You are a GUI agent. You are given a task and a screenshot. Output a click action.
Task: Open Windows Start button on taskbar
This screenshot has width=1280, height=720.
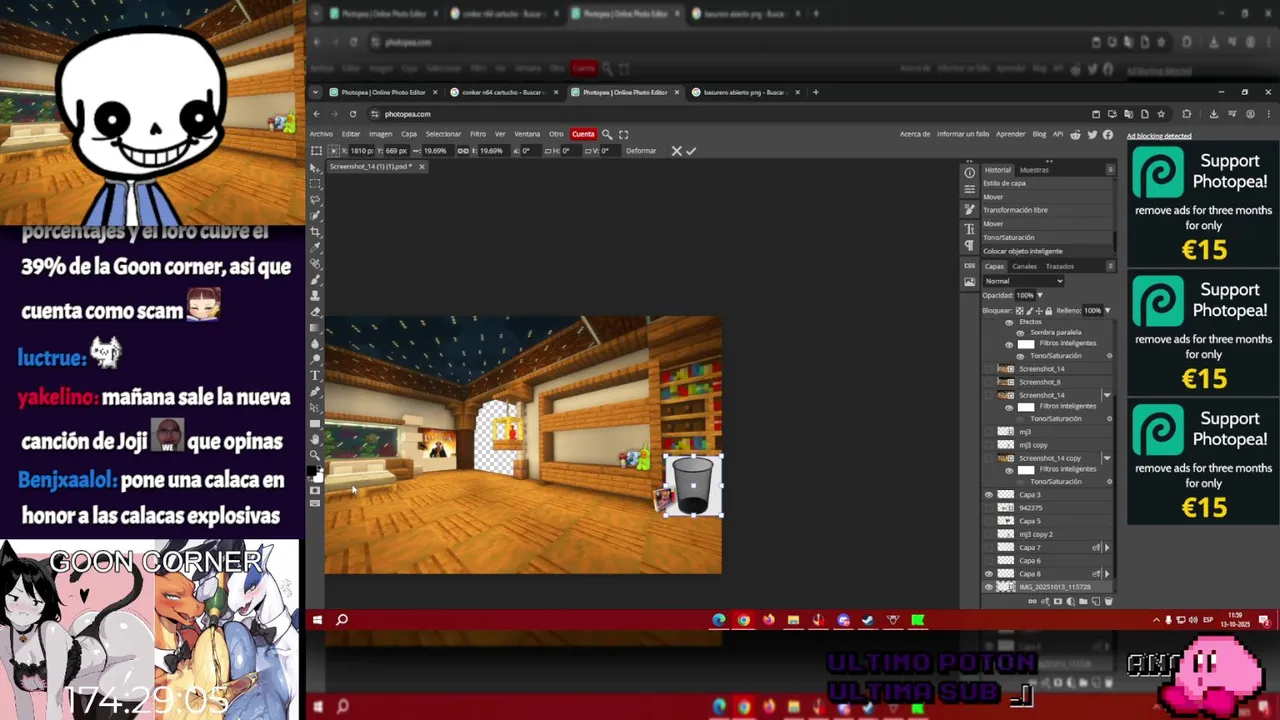click(317, 620)
